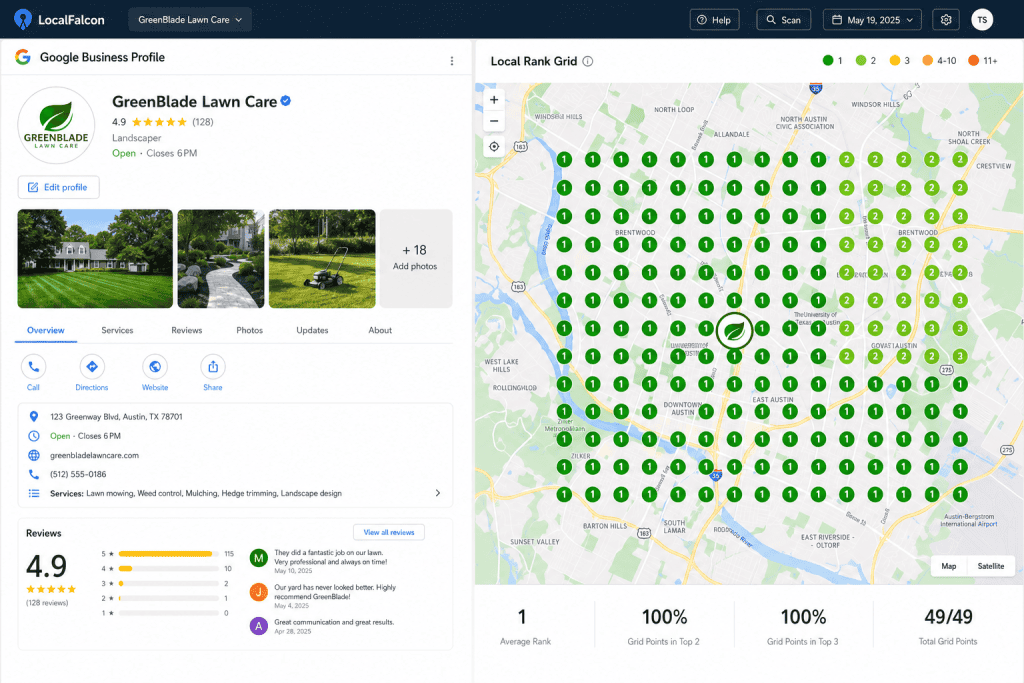Click the address location pin icon
Viewport: 1024px width, 683px height.
pos(34,417)
